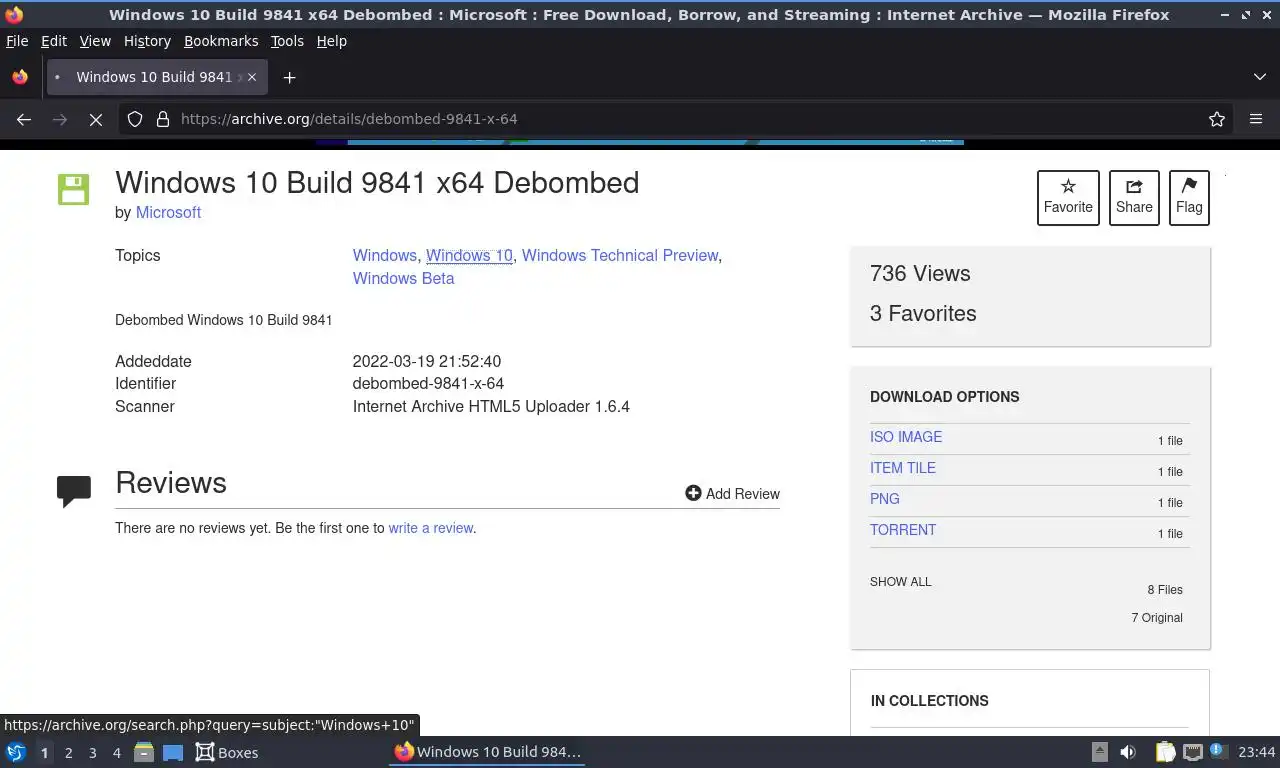Open the Windows topic link

click(384, 255)
